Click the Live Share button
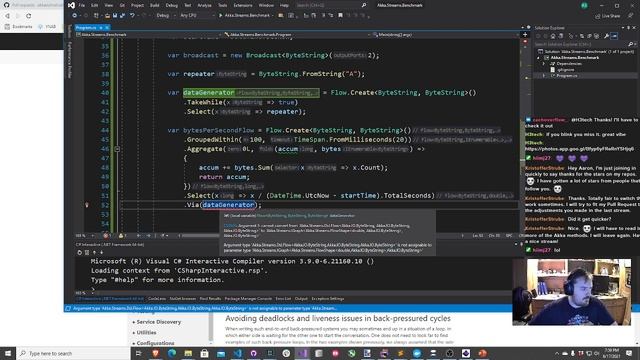 click(x=608, y=16)
